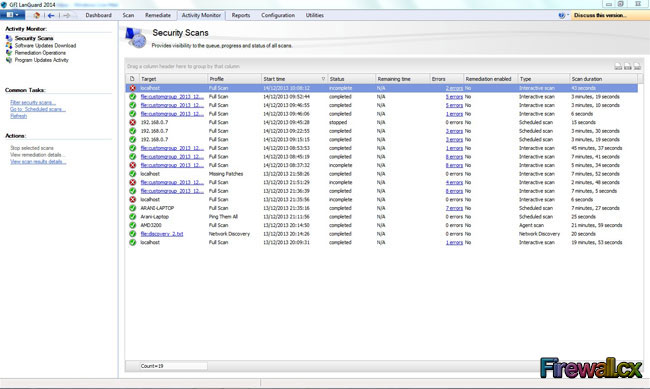
Task: Open the Reports tab
Action: click(240, 15)
